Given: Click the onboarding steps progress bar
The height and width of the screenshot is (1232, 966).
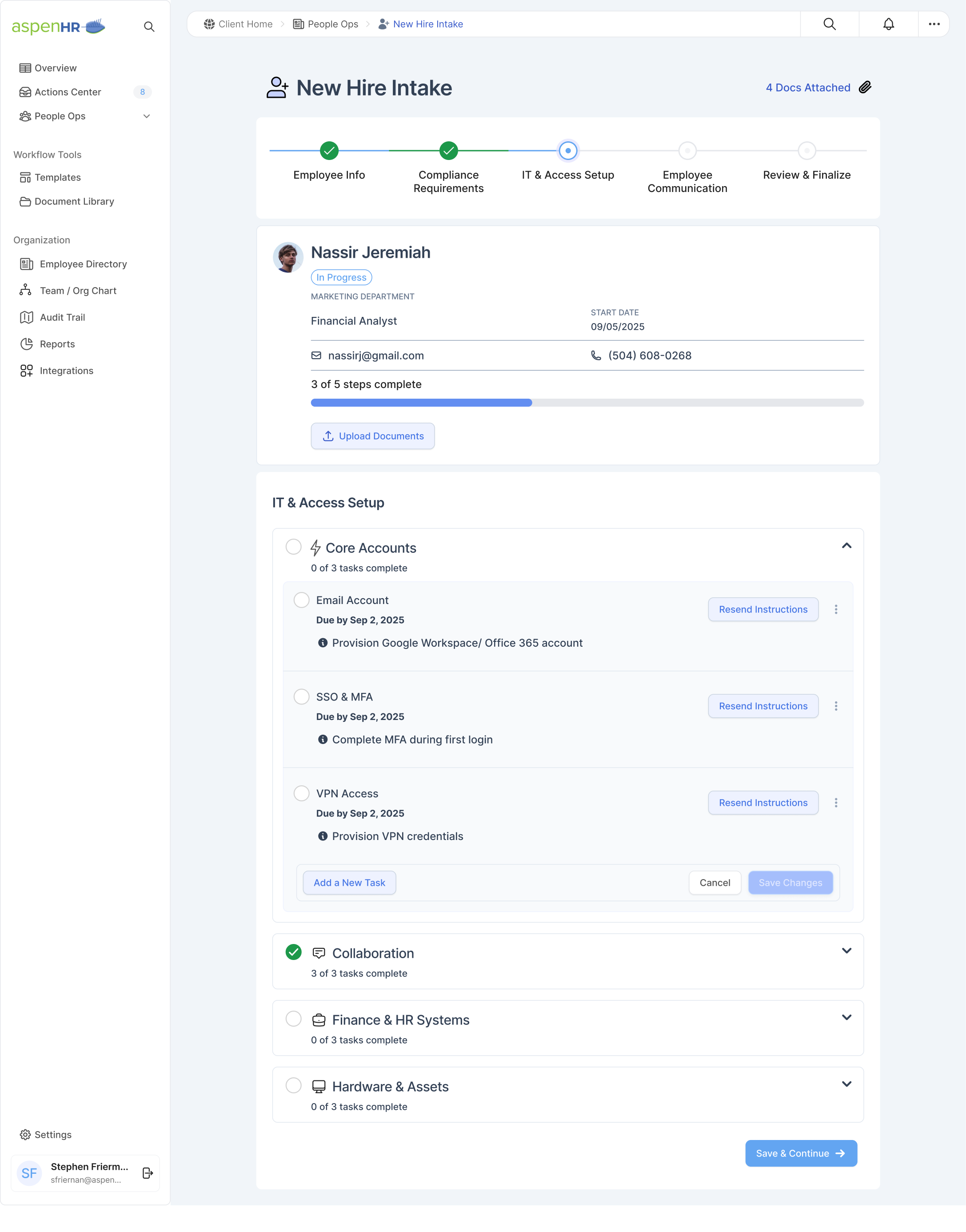Looking at the screenshot, I should (587, 403).
